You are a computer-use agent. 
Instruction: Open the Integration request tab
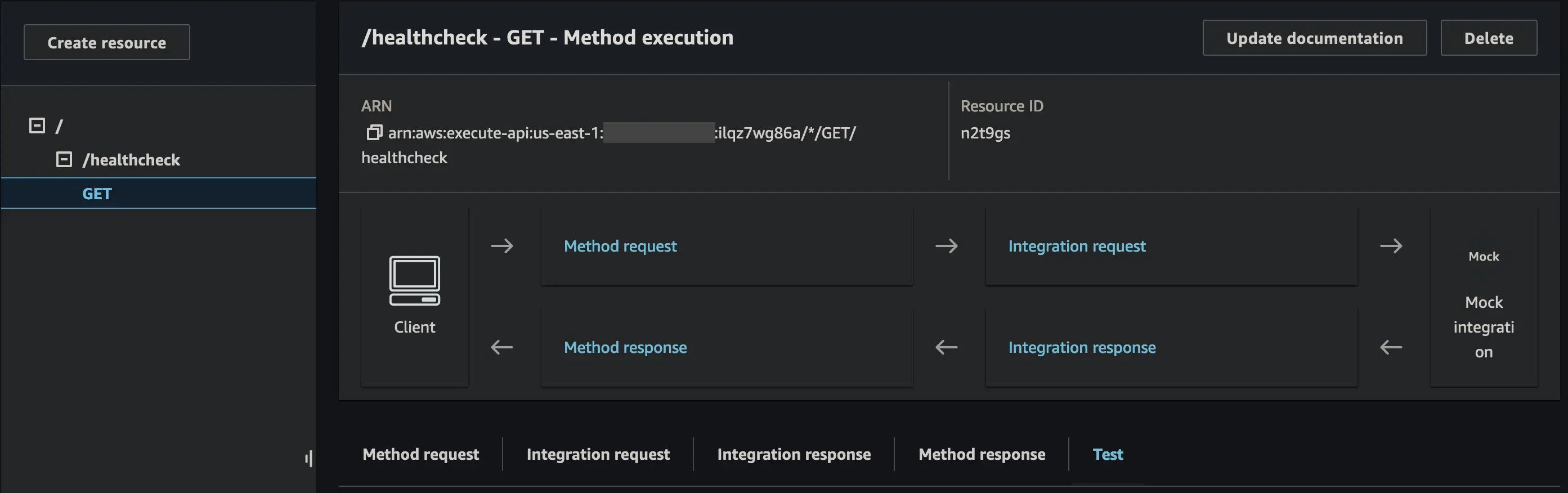click(x=598, y=455)
